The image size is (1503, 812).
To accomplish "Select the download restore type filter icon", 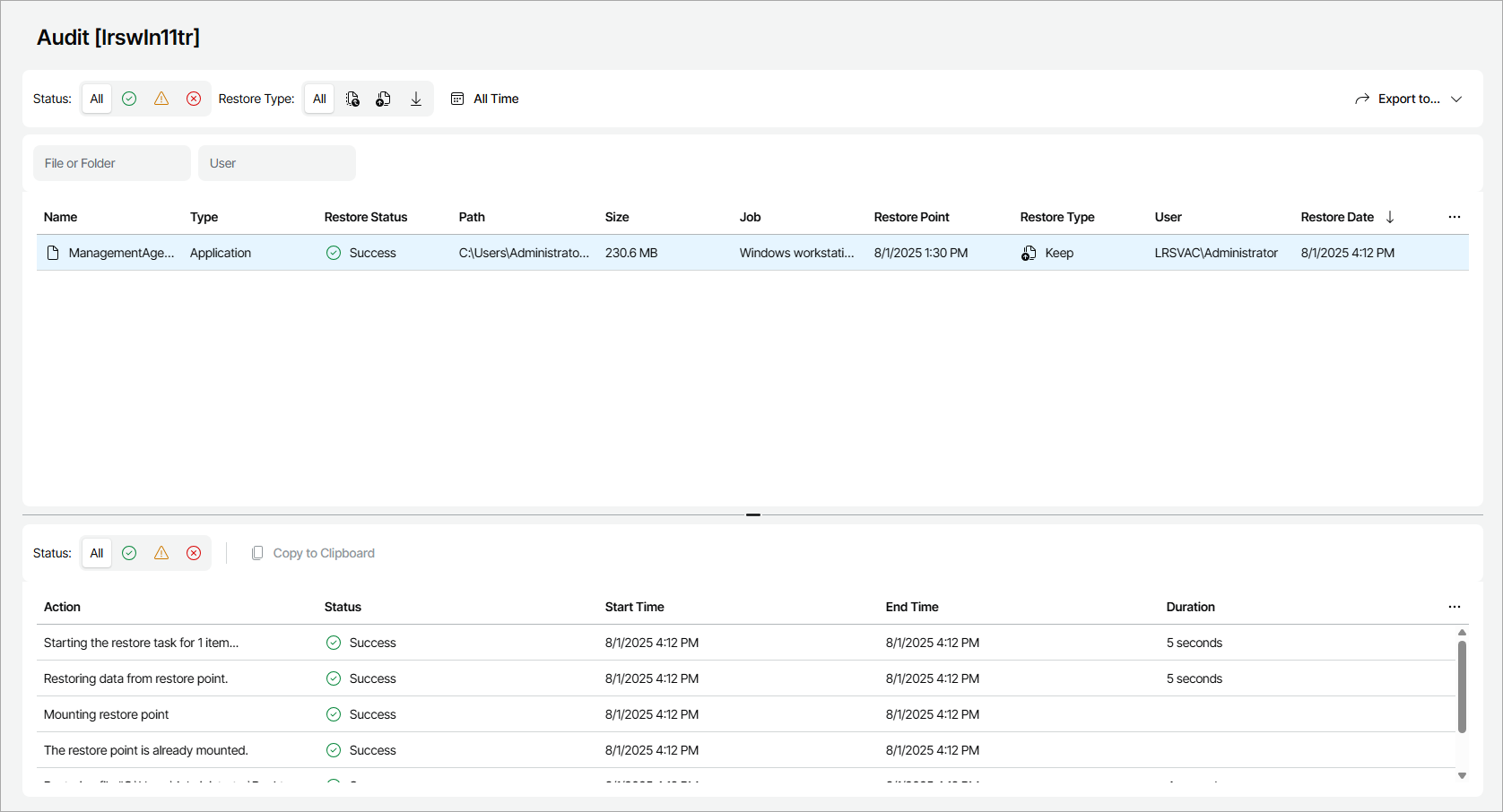I will pos(416,99).
